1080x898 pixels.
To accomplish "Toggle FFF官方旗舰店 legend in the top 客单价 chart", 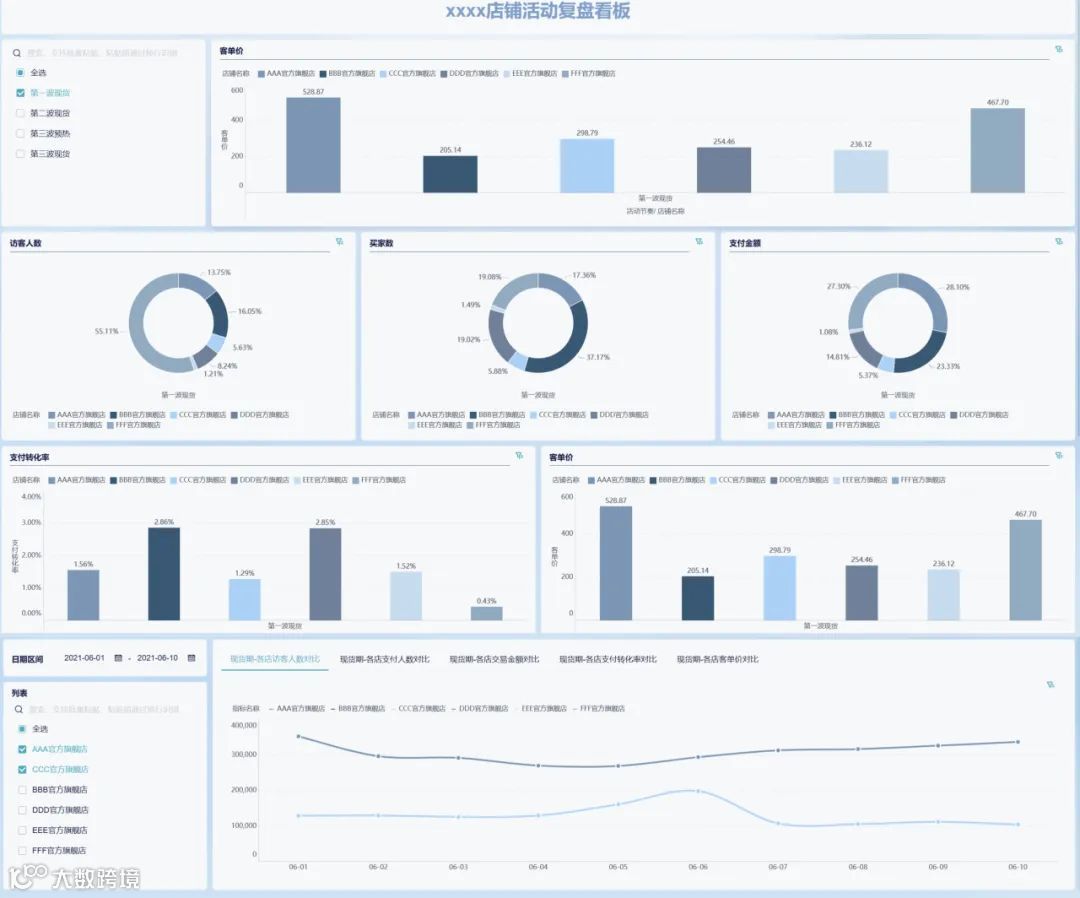I will pos(589,73).
